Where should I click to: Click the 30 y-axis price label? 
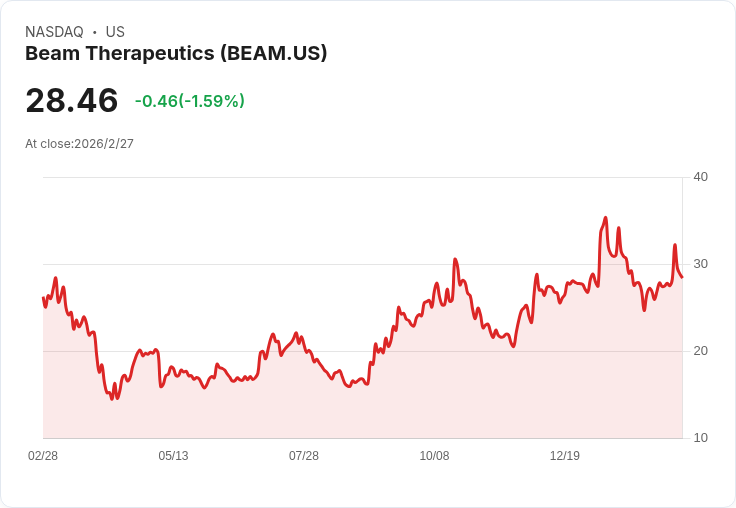point(700,264)
